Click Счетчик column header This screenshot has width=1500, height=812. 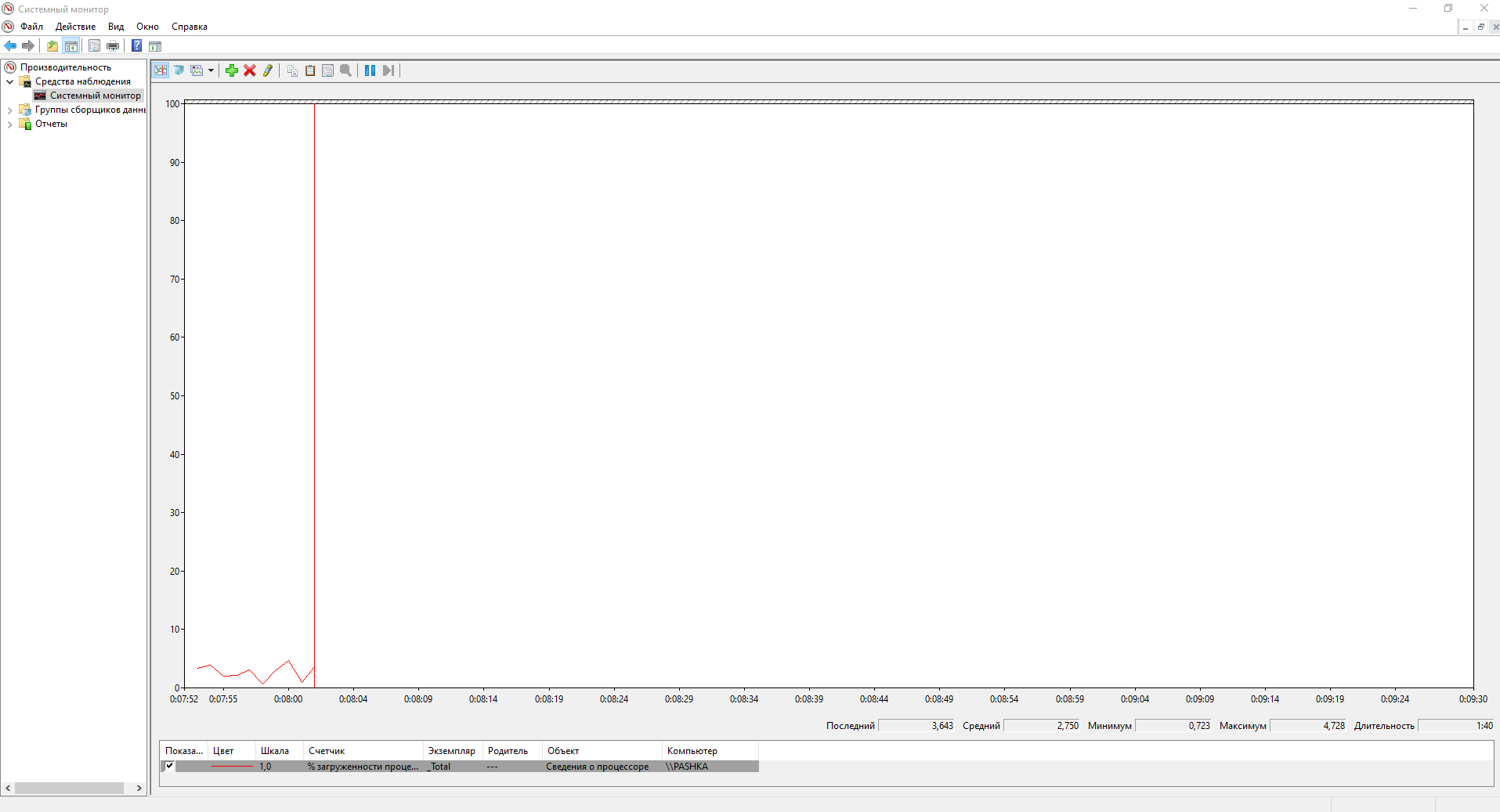coord(363,751)
